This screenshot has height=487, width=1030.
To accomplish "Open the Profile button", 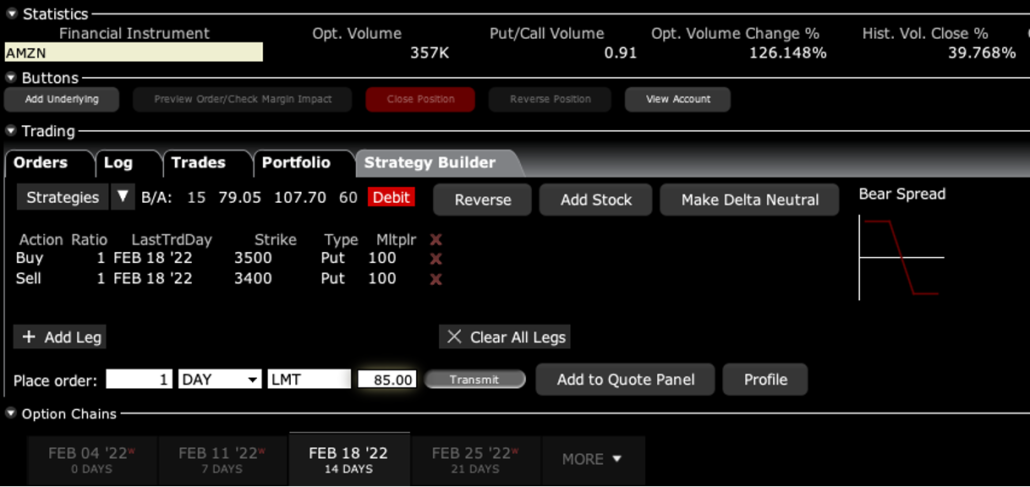I will click(765, 379).
